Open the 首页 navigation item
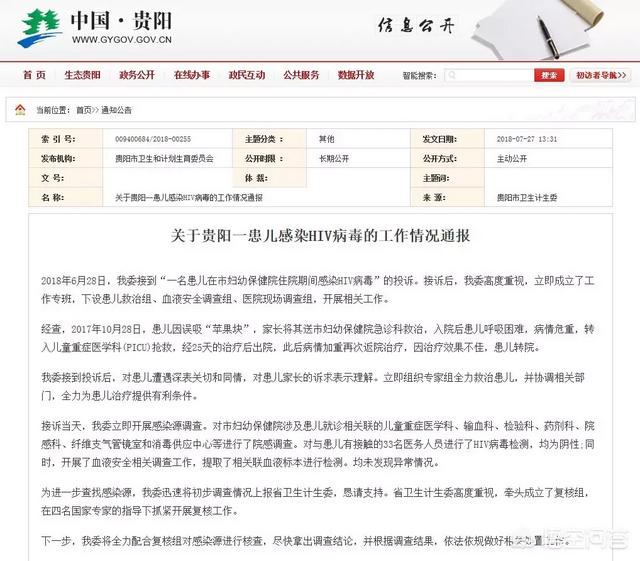 pyautogui.click(x=34, y=75)
